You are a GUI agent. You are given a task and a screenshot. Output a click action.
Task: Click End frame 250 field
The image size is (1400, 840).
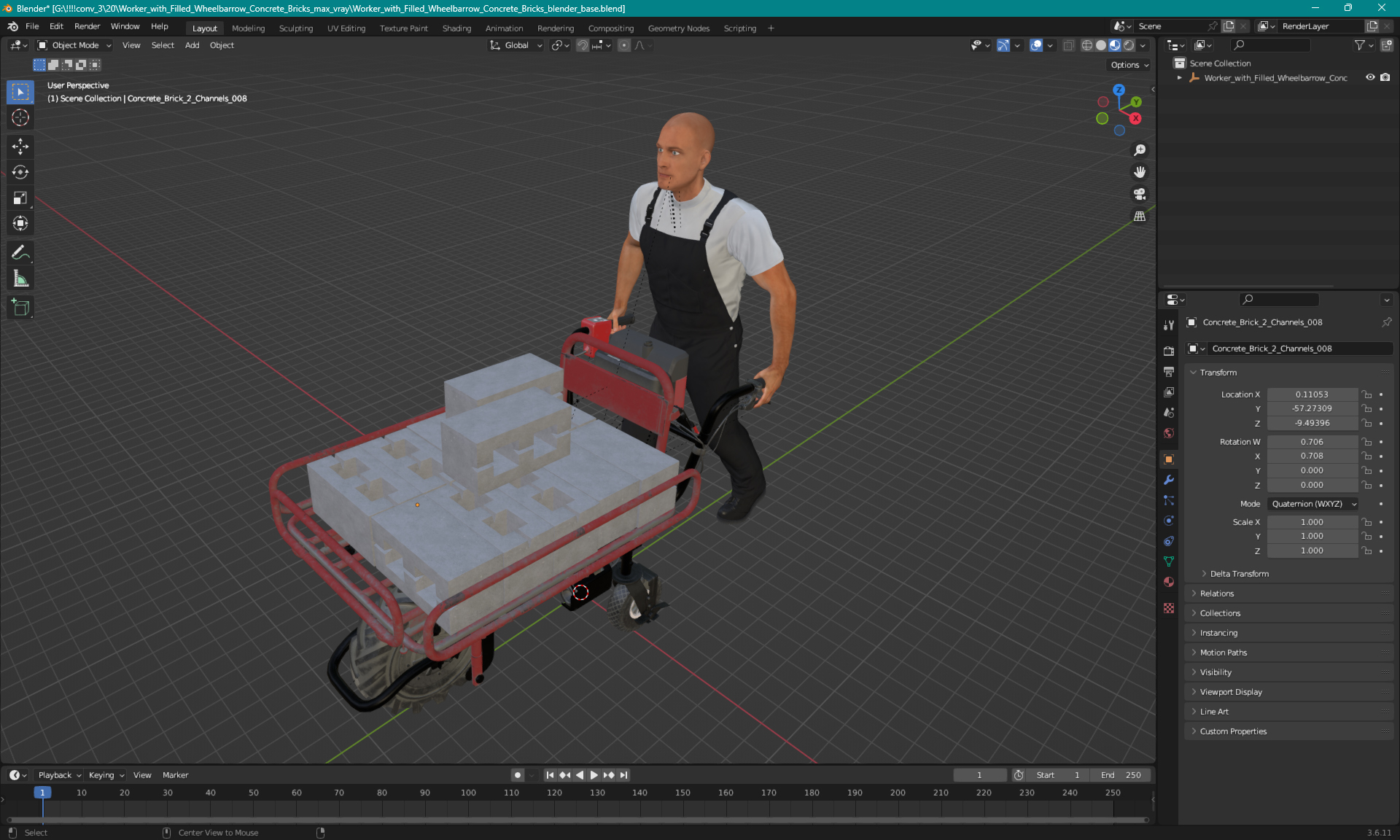click(x=1122, y=775)
